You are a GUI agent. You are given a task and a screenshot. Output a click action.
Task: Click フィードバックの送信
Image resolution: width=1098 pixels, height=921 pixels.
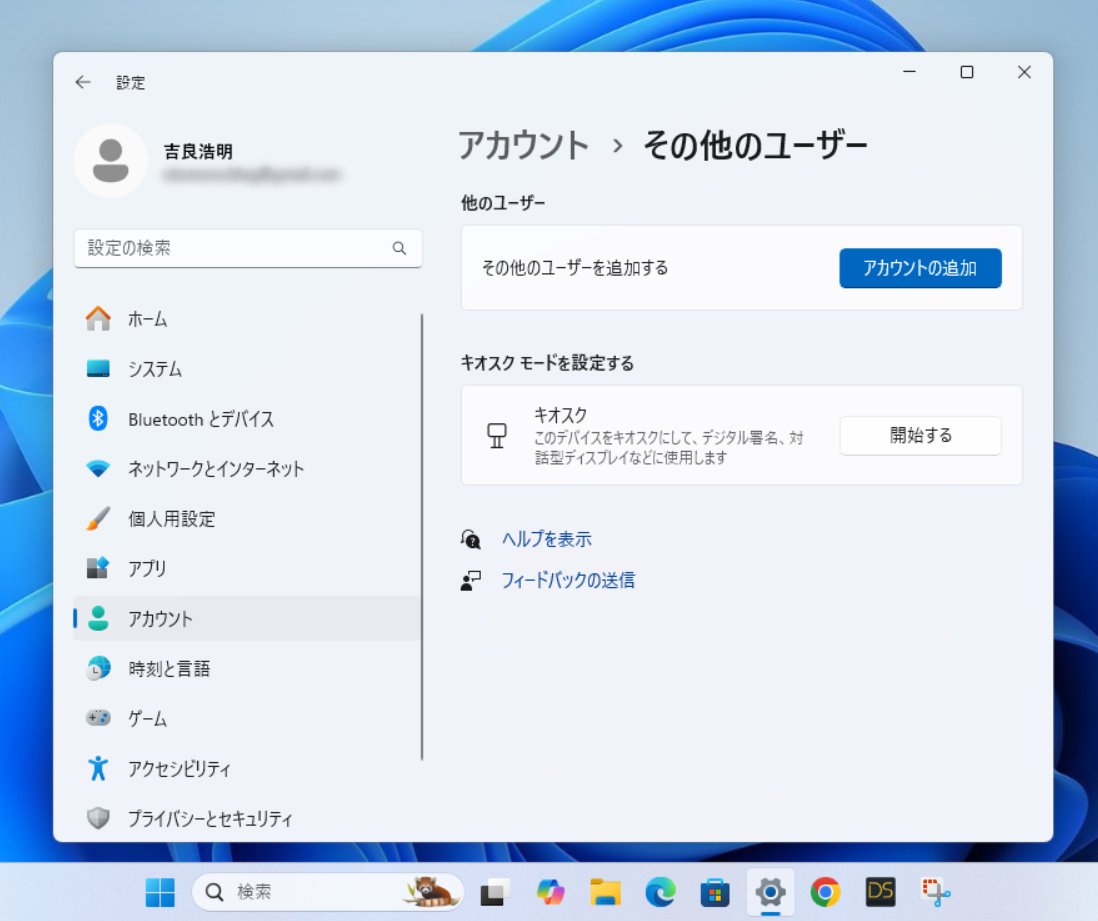click(570, 580)
